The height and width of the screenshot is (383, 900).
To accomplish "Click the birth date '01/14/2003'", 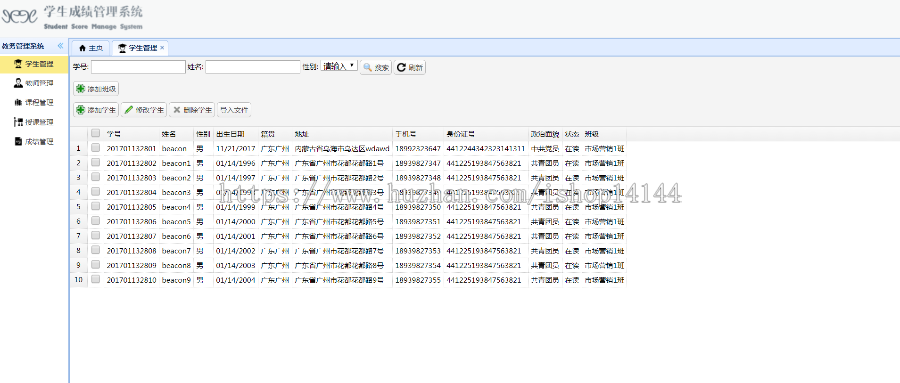I will pos(235,265).
